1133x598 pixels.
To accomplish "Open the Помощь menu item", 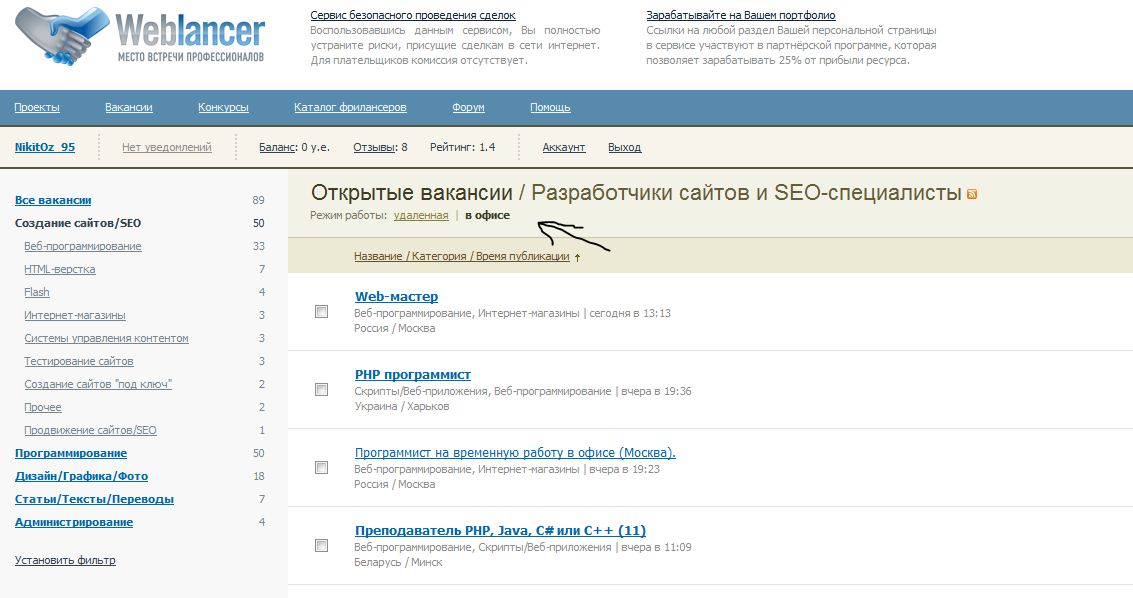I will [550, 107].
